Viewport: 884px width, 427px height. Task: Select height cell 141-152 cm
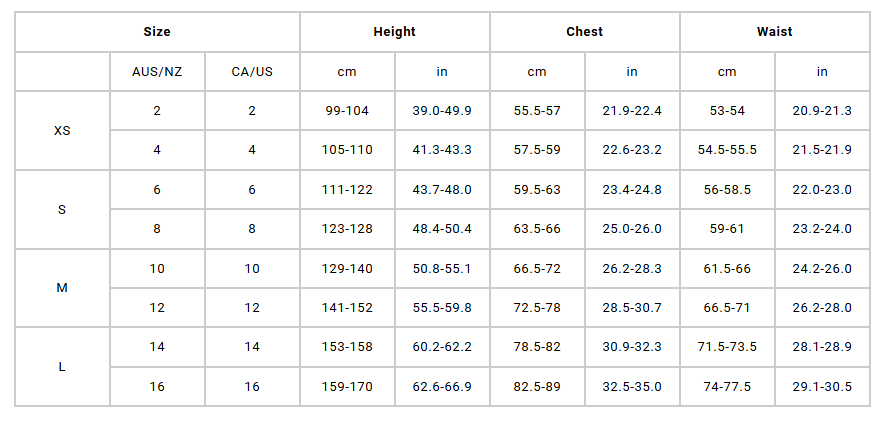[347, 308]
